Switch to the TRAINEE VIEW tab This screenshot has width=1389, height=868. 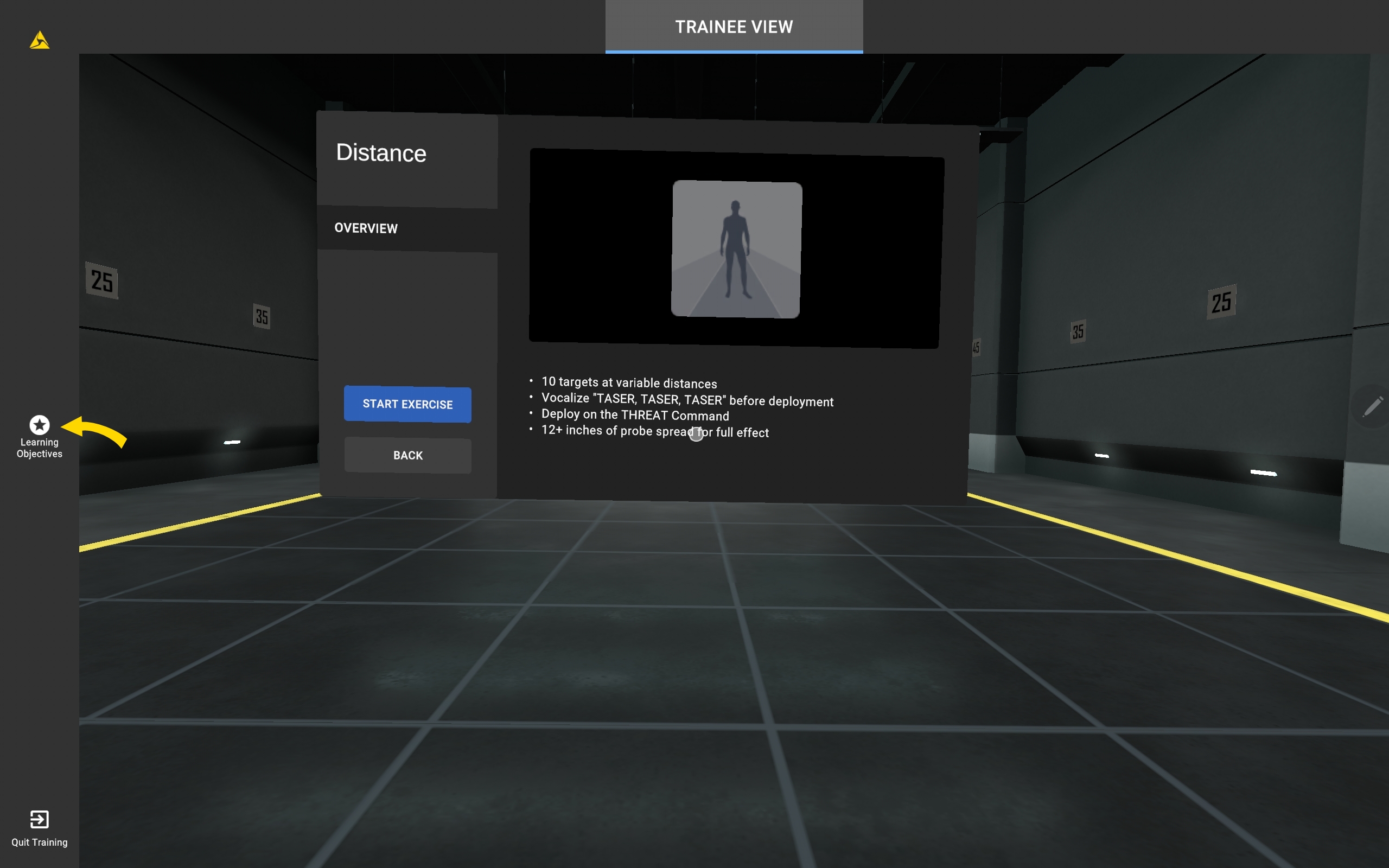click(x=734, y=27)
